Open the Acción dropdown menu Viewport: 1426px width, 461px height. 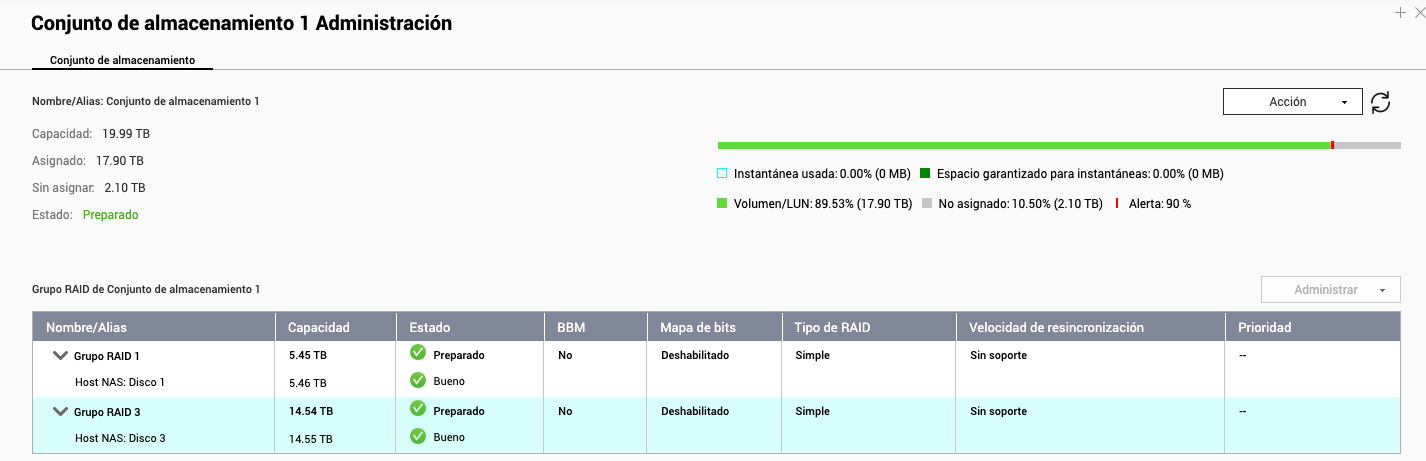[1292, 102]
